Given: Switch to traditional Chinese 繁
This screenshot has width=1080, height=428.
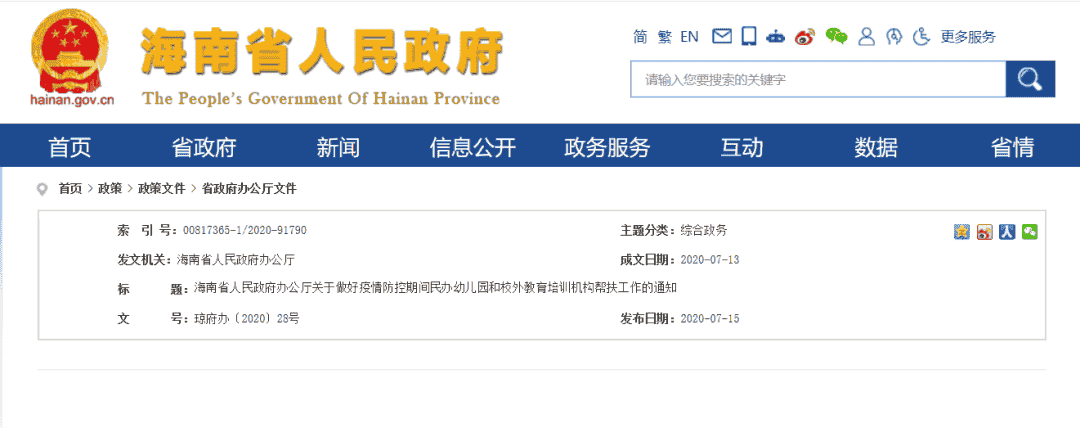Looking at the screenshot, I should click(x=665, y=37).
